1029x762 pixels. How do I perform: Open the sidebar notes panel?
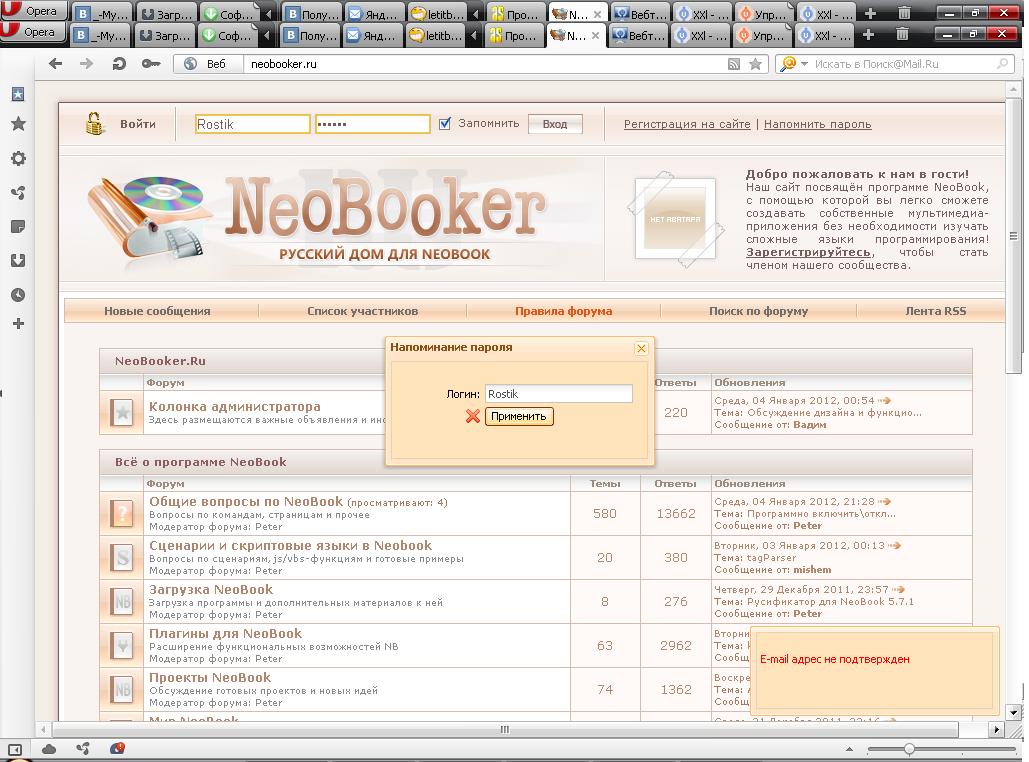18,226
